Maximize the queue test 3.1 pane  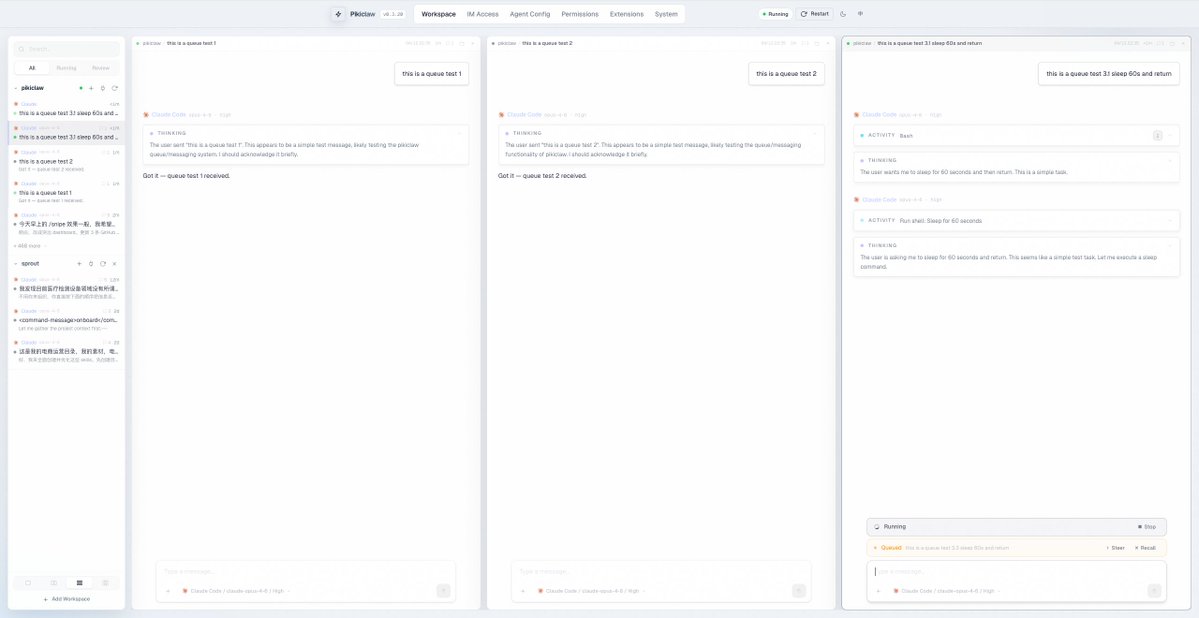1172,44
